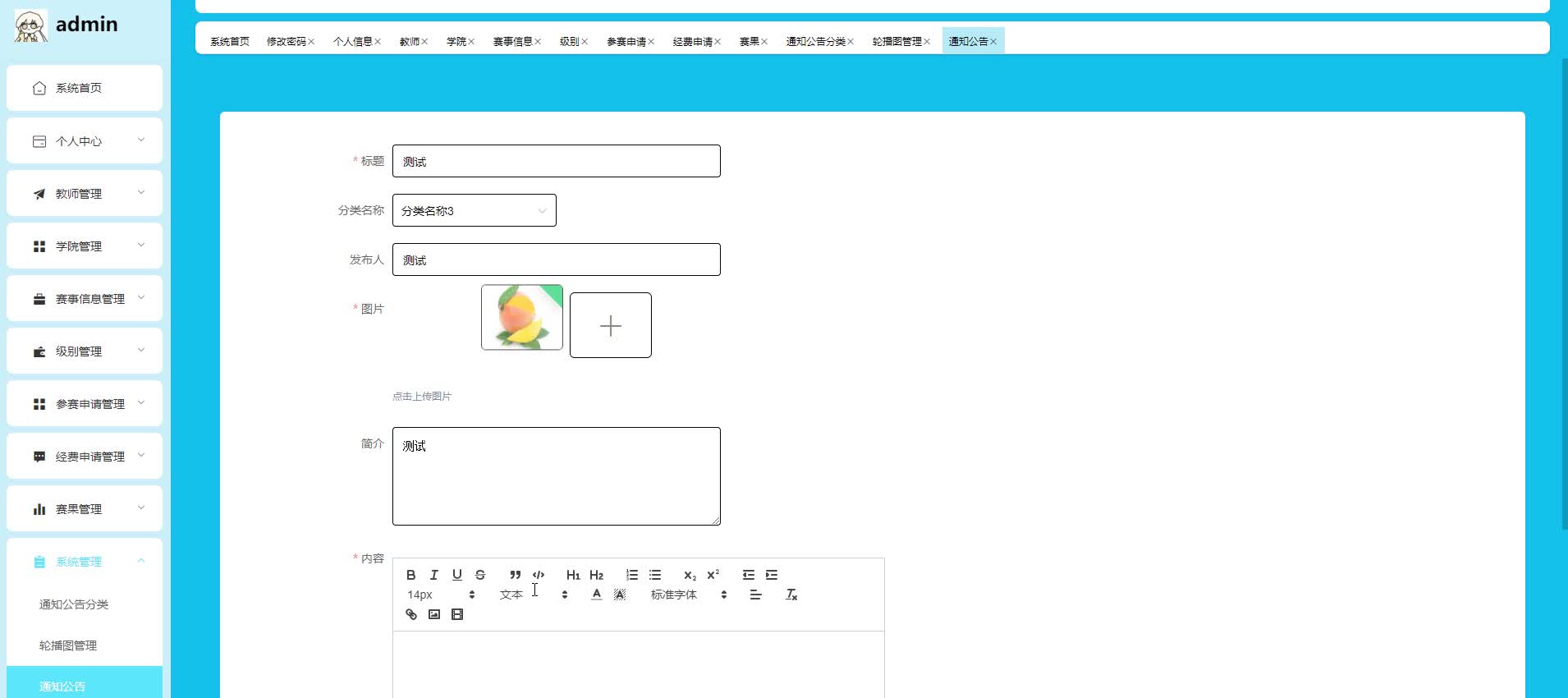
Task: Open the 标准字体 font family dropdown
Action: tap(689, 595)
